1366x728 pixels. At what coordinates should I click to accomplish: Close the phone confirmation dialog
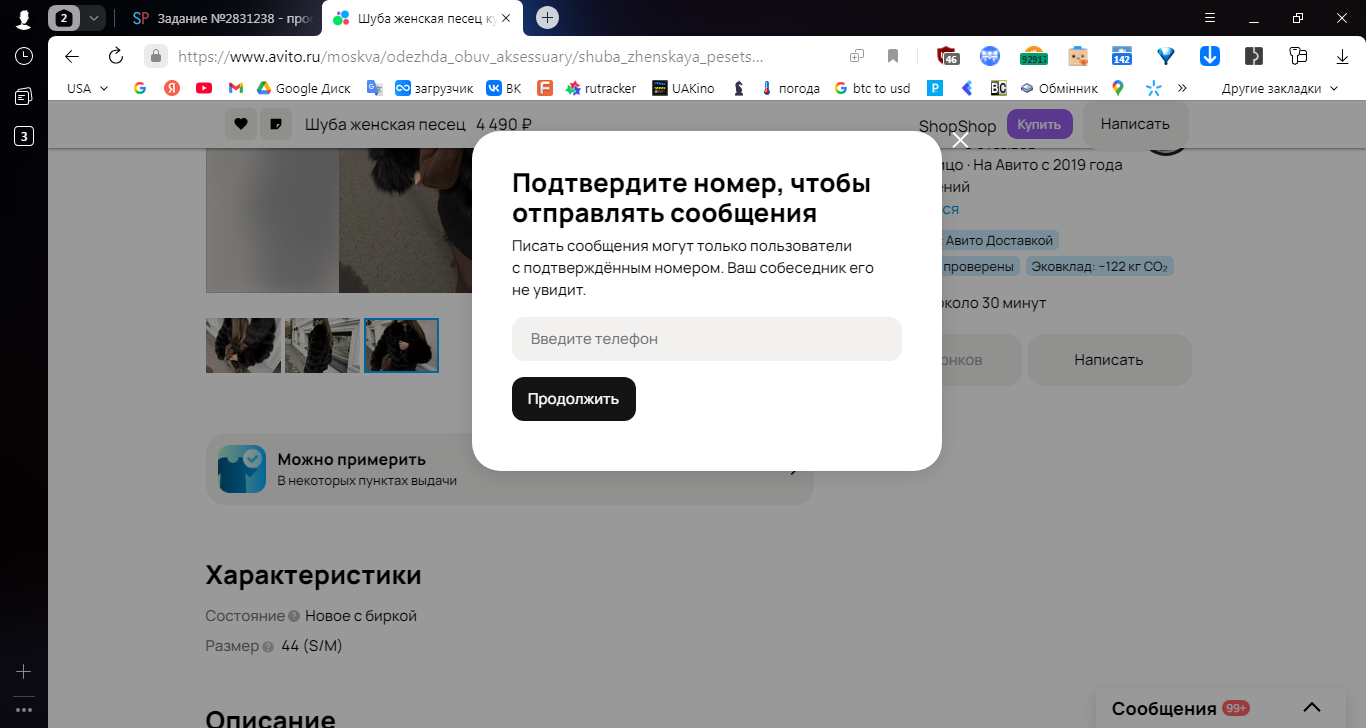961,139
